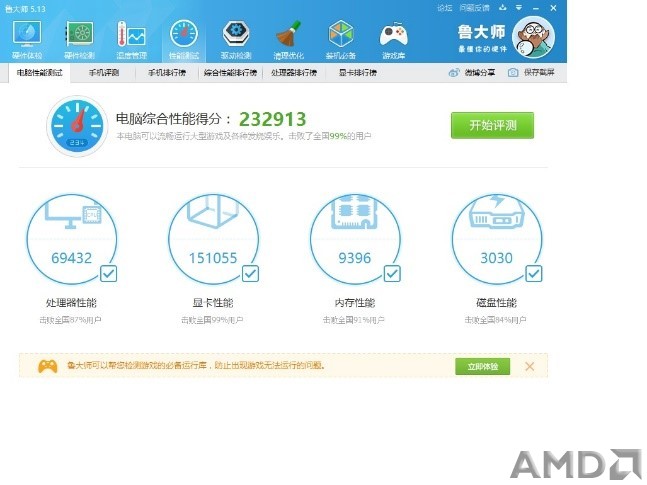Click the 处理器性能 label
647x485 pixels.
pyautogui.click(x=71, y=303)
